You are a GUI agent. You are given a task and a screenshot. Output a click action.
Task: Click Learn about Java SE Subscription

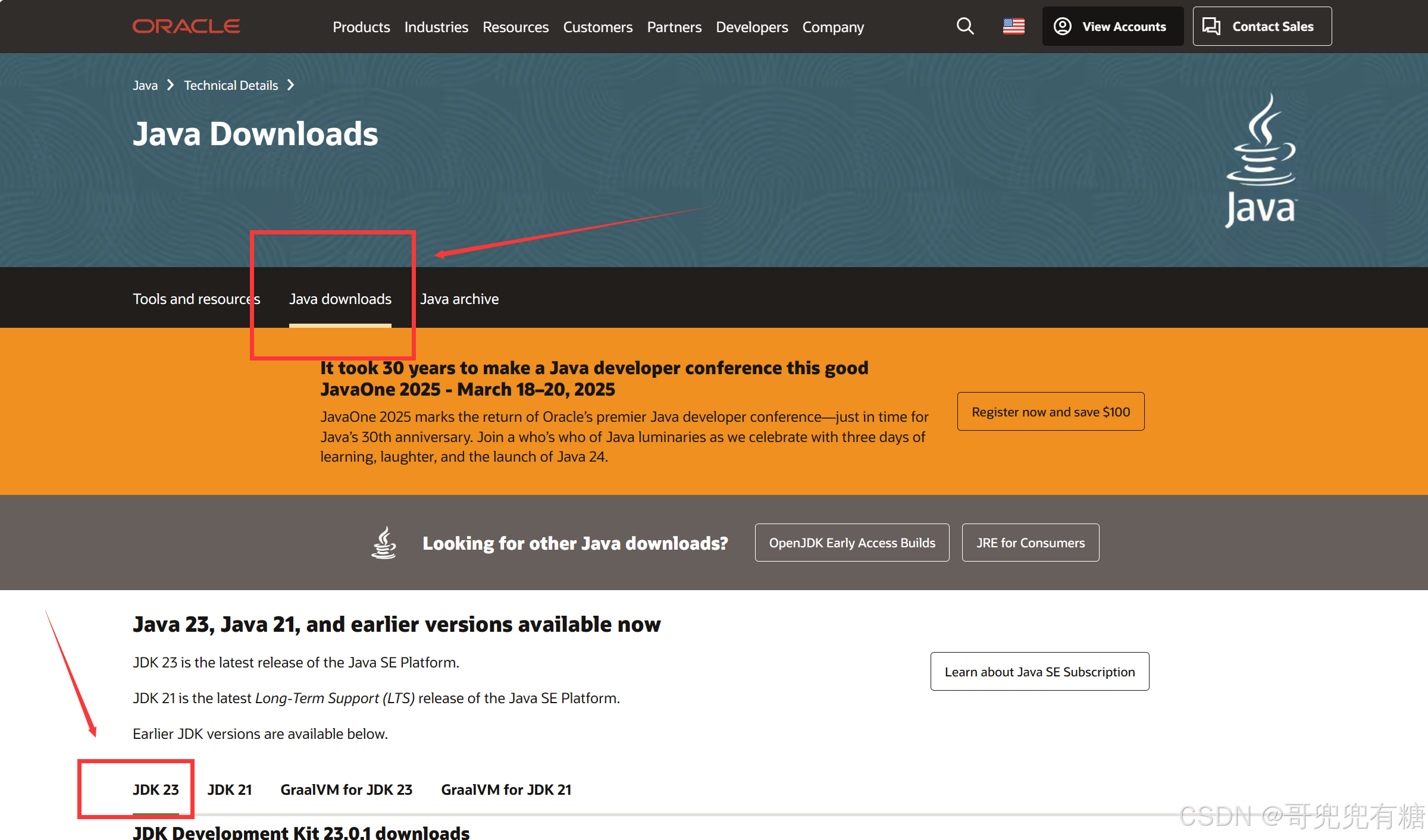tap(1039, 672)
